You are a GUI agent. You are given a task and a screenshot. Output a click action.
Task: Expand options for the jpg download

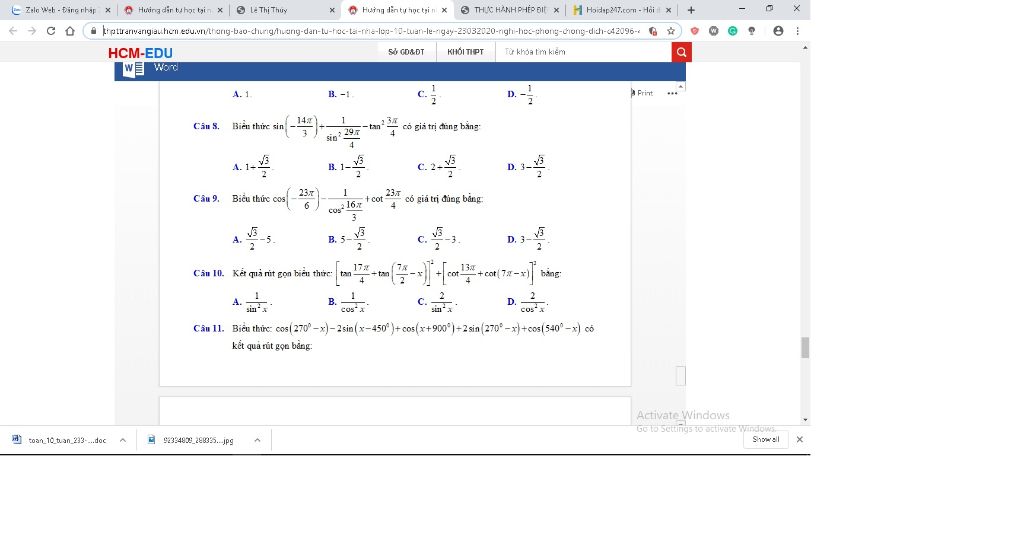pos(257,440)
